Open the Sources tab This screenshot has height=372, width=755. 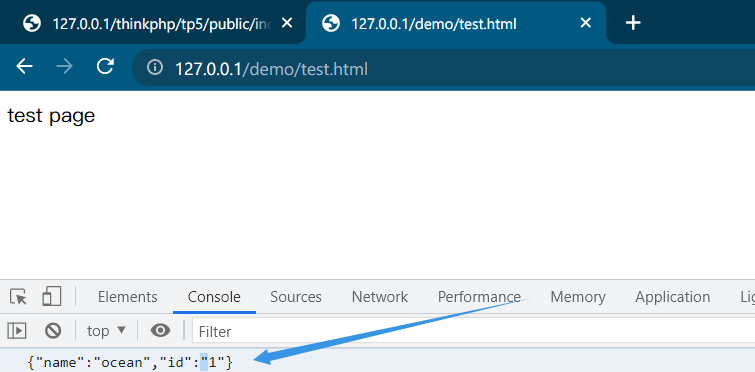click(296, 297)
